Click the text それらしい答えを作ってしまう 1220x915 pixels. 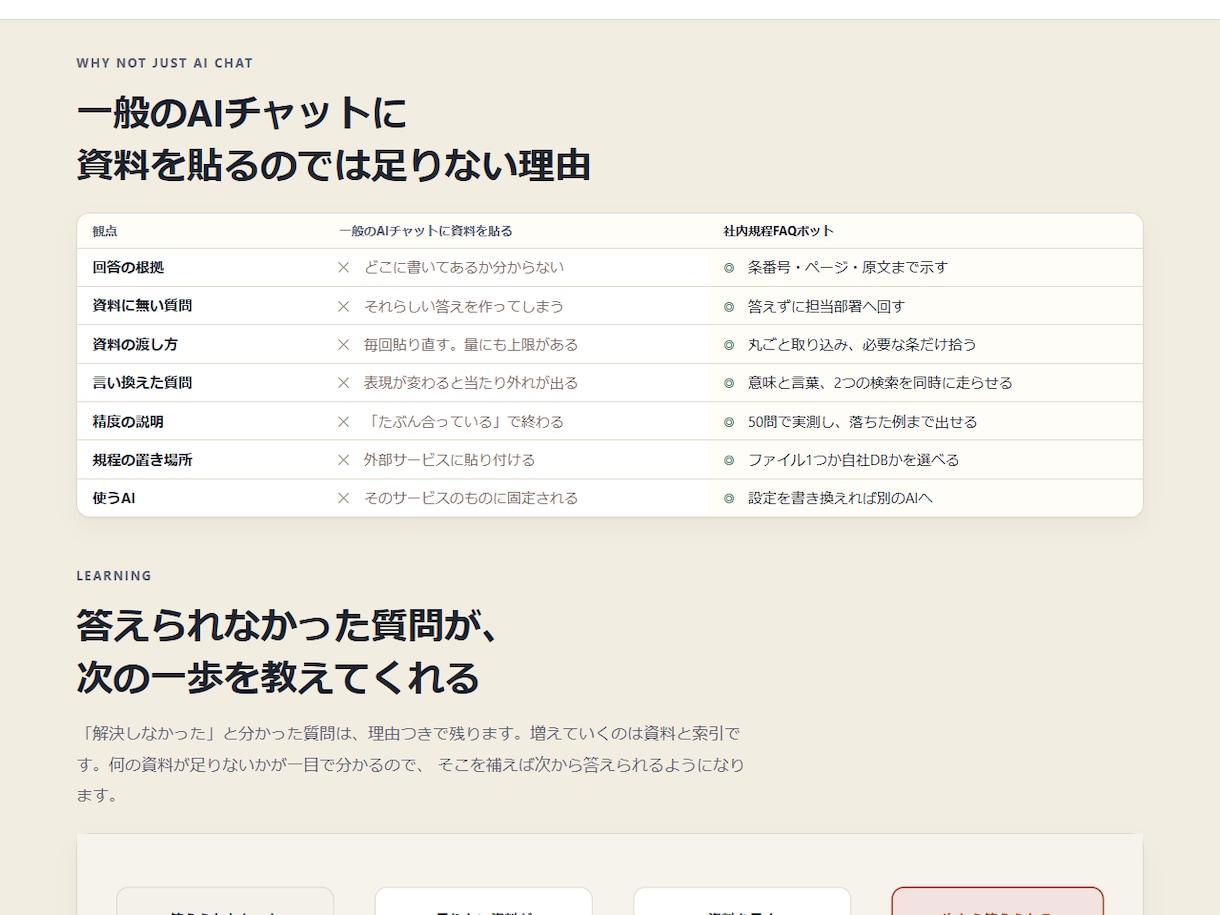[464, 306]
